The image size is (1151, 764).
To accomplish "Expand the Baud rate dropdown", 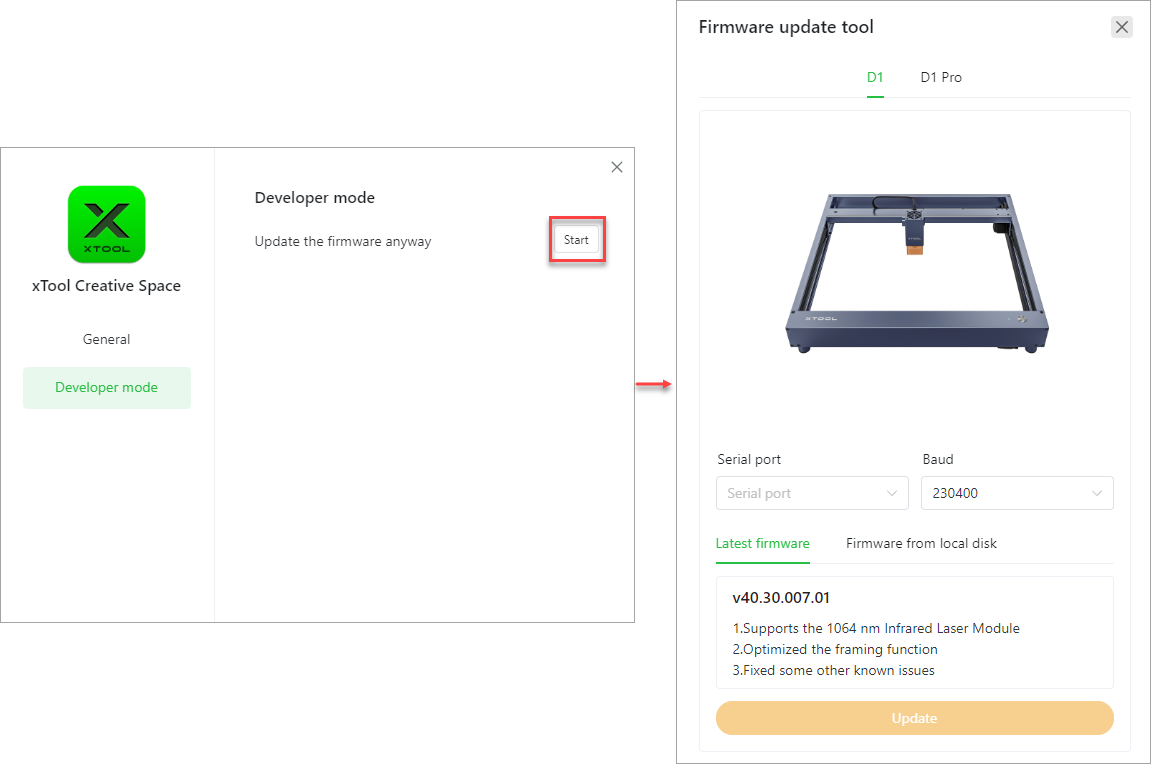I will [1016, 493].
